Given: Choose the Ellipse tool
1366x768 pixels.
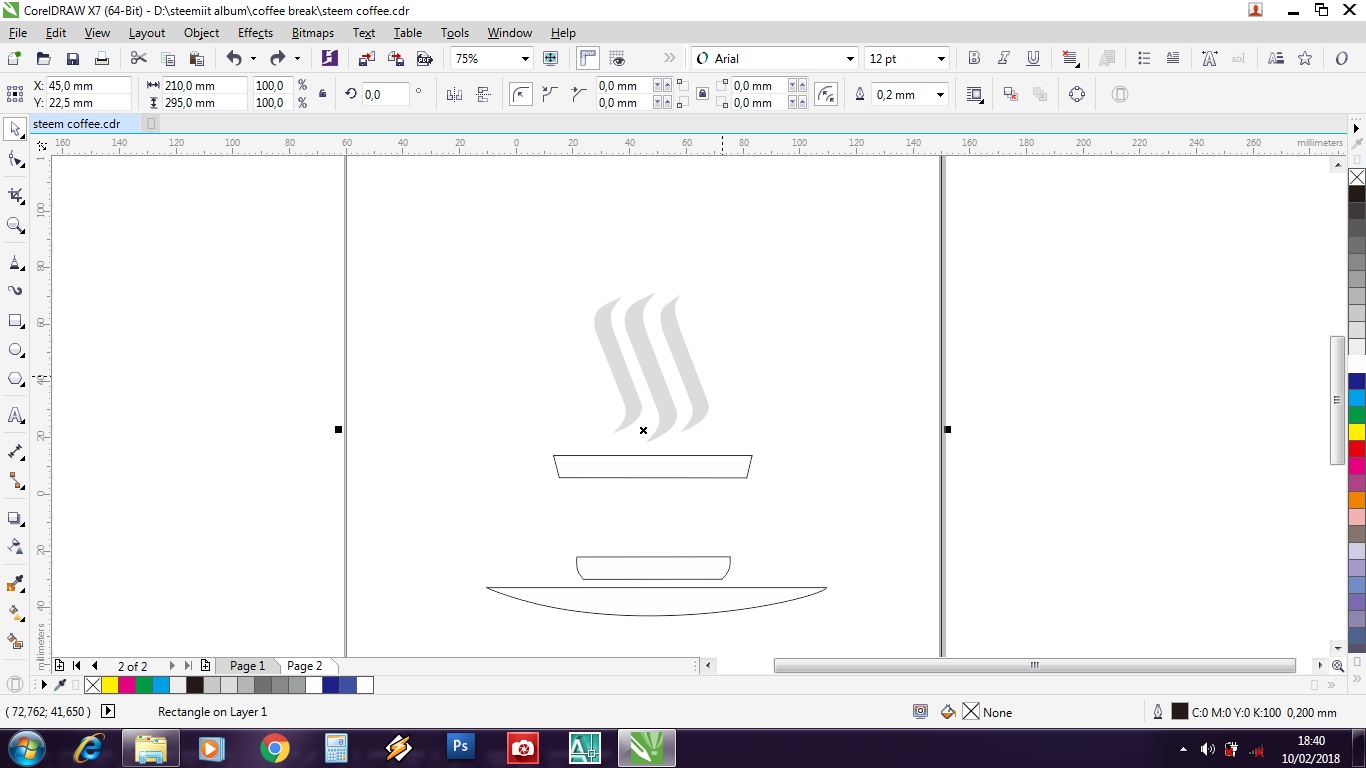Looking at the screenshot, I should click(15, 350).
